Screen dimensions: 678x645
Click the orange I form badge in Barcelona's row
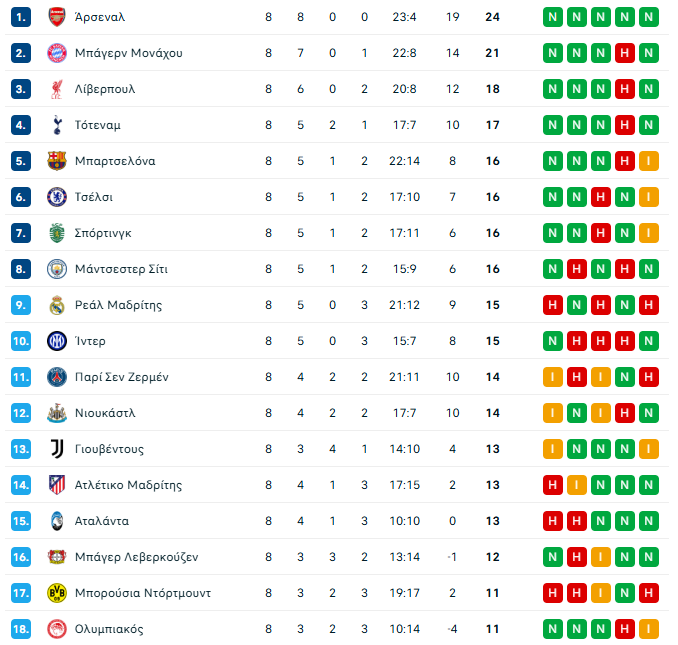(649, 161)
